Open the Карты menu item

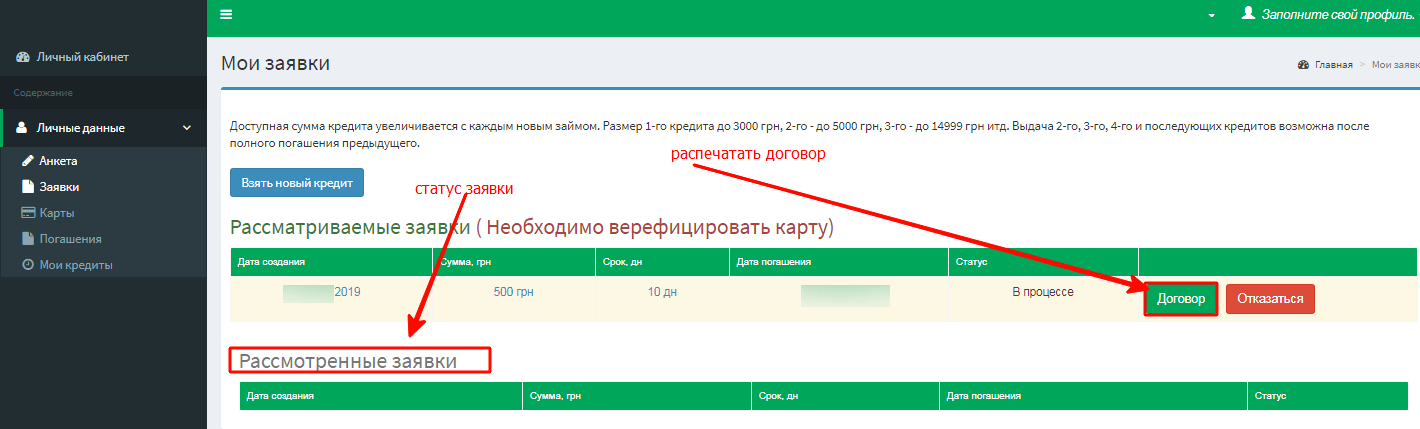coord(57,212)
